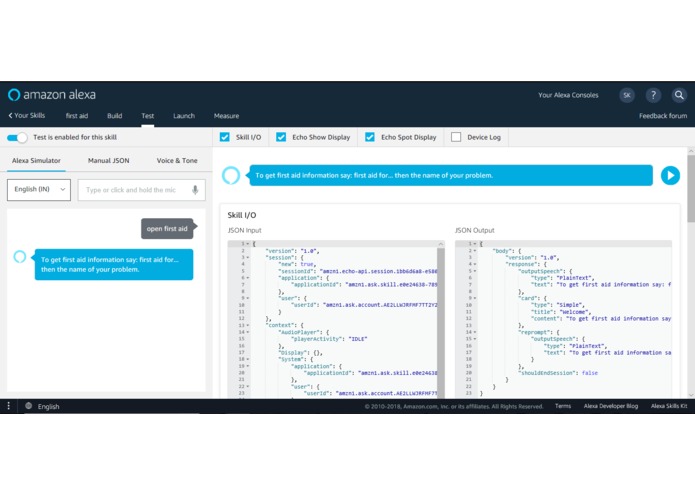The width and height of the screenshot is (695, 494).
Task: Click the JSON Input vertical scrollbar
Action: (x=441, y=321)
